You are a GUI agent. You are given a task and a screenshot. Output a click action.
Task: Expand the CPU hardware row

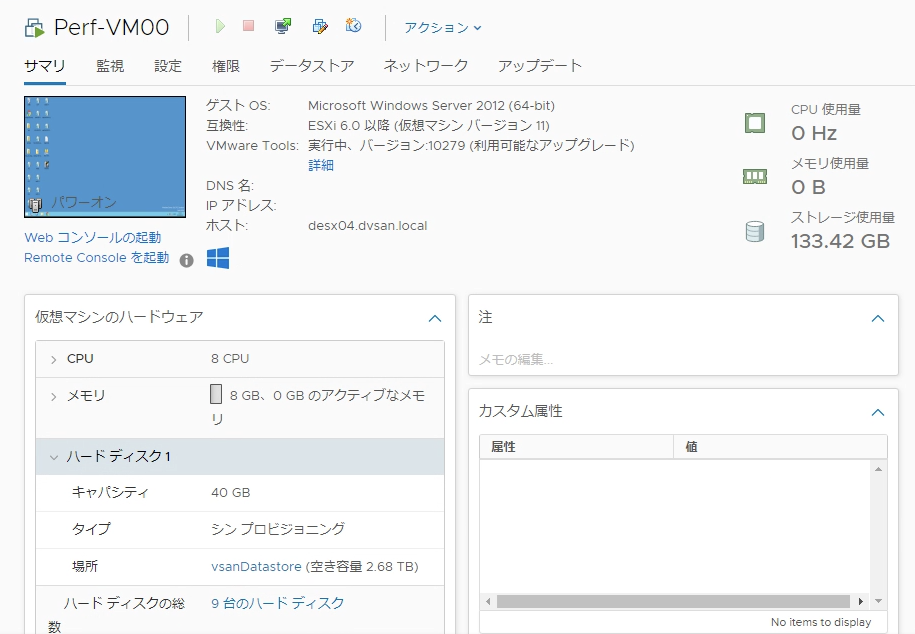pyautogui.click(x=54, y=360)
